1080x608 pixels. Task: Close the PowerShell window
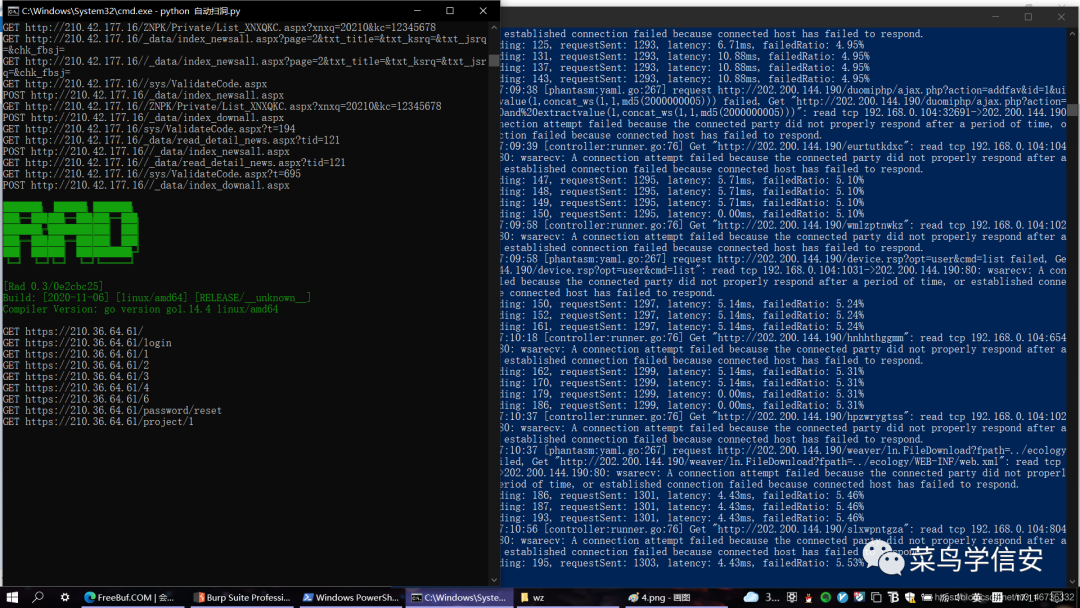[x=1061, y=17]
